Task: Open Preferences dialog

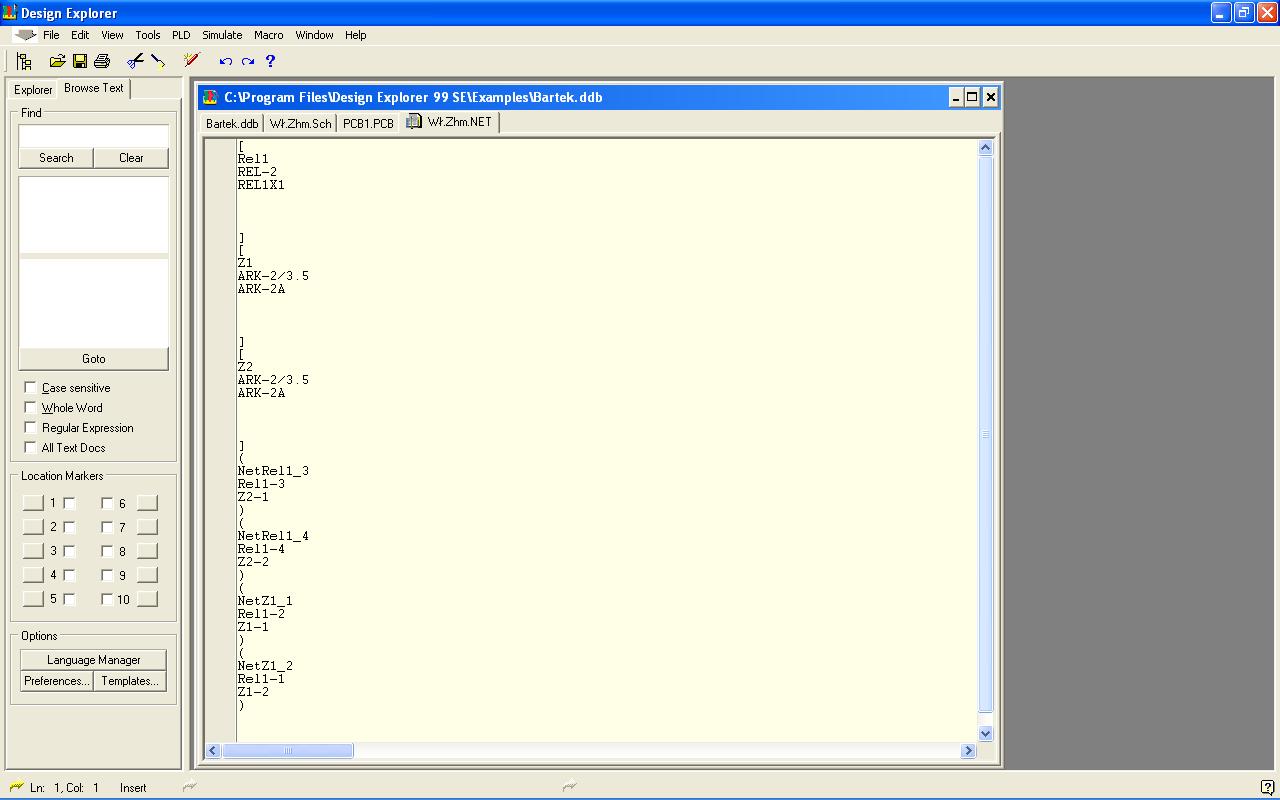Action: [57, 681]
